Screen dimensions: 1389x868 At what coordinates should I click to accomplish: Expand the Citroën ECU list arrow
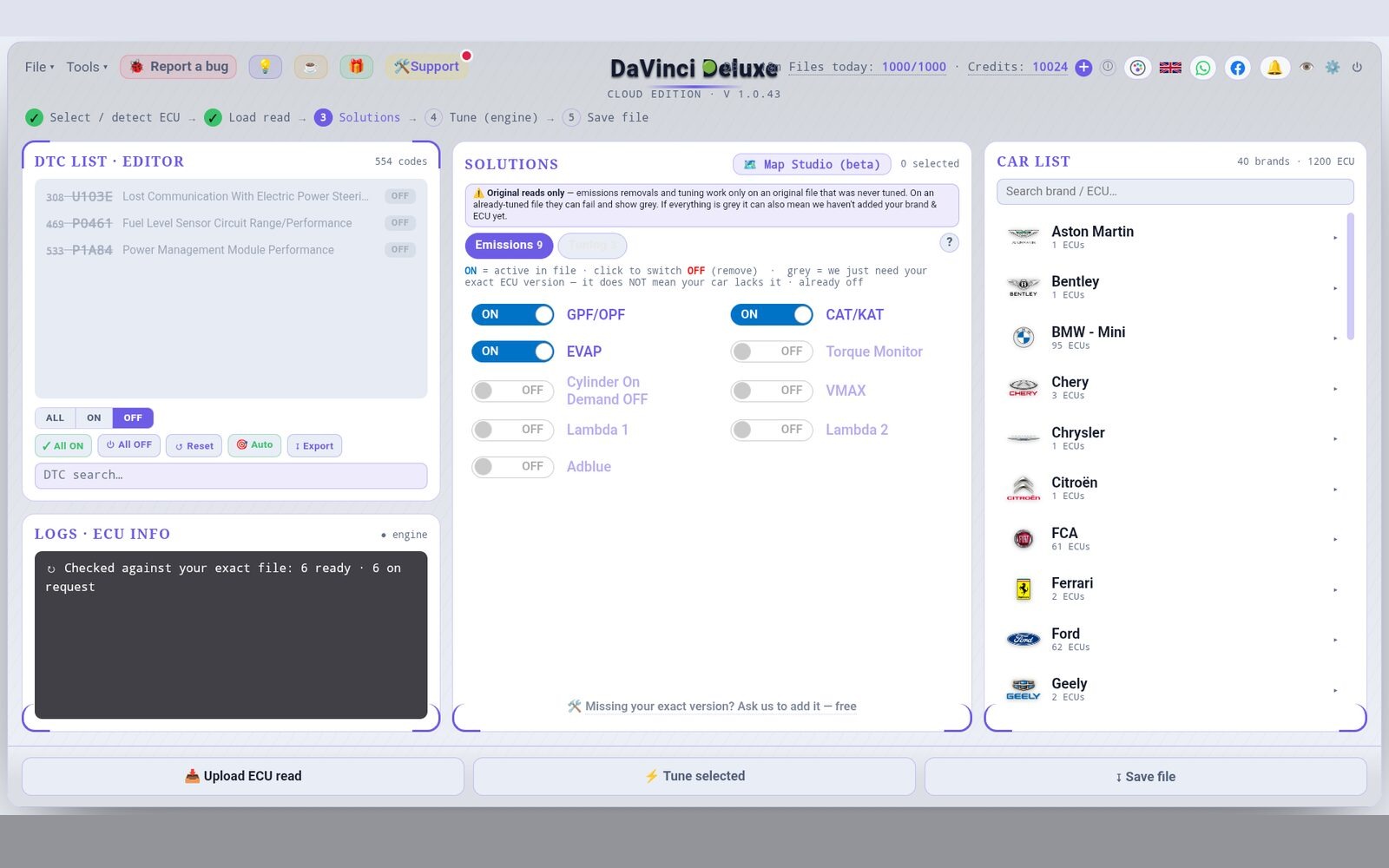point(1335,490)
